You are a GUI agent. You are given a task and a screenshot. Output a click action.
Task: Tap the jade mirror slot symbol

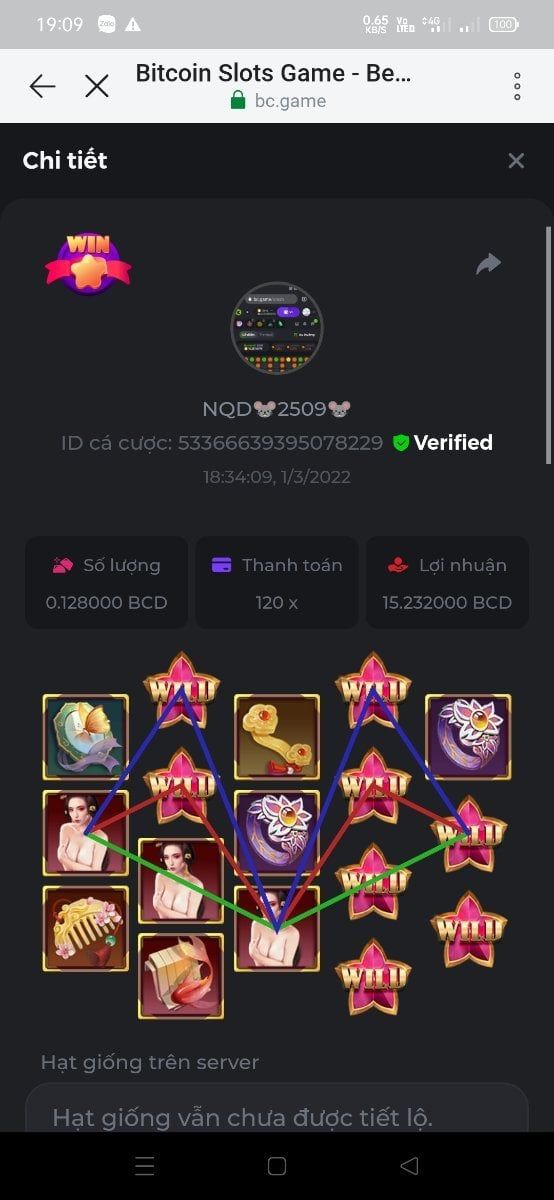tap(85, 737)
